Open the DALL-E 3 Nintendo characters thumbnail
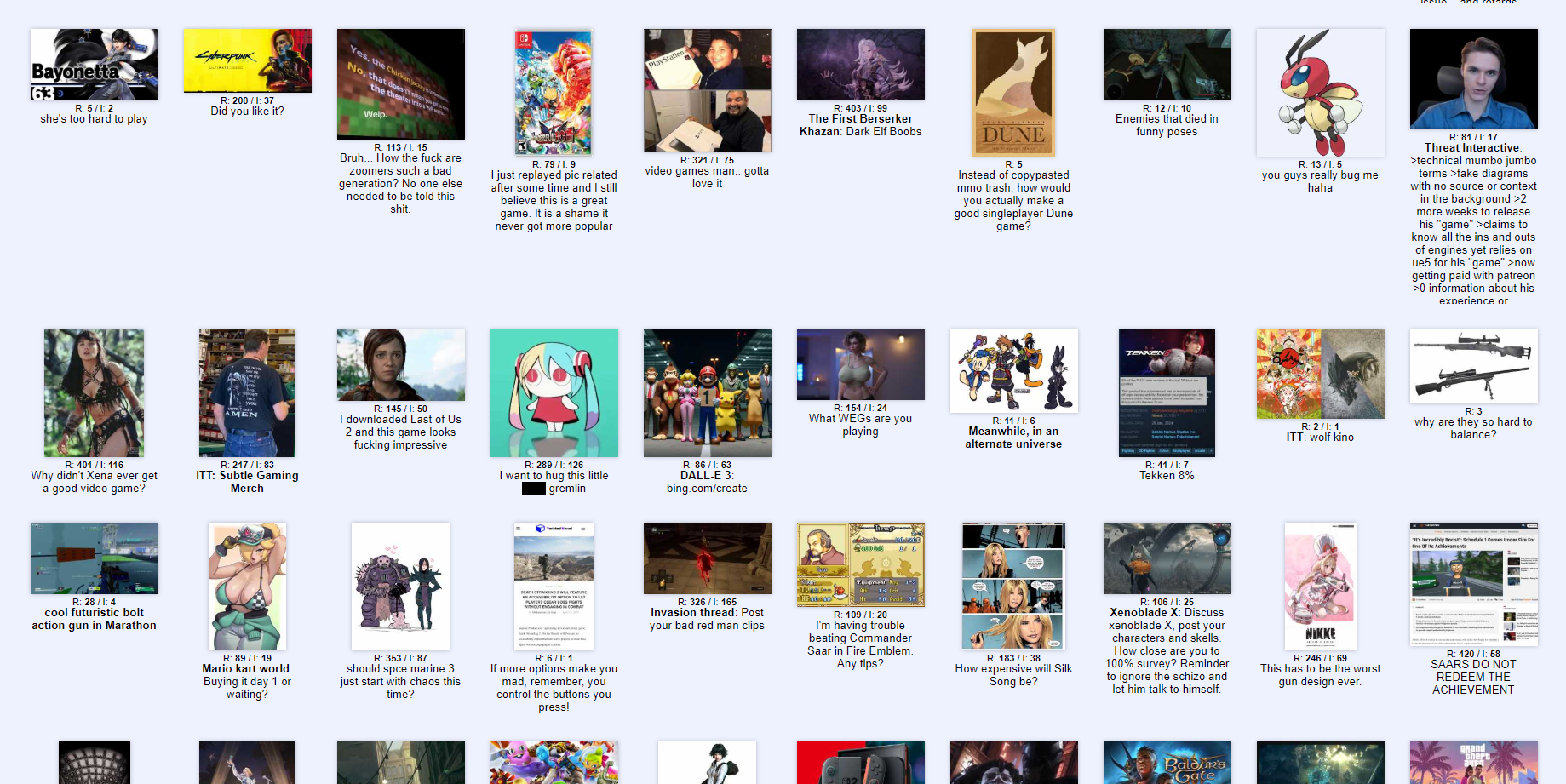 pos(707,393)
